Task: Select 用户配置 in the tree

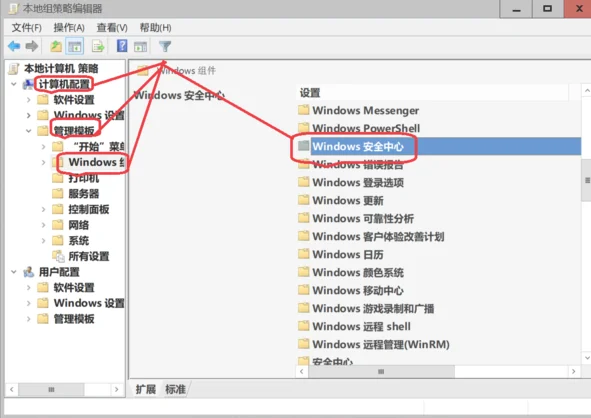Action: tap(59, 272)
